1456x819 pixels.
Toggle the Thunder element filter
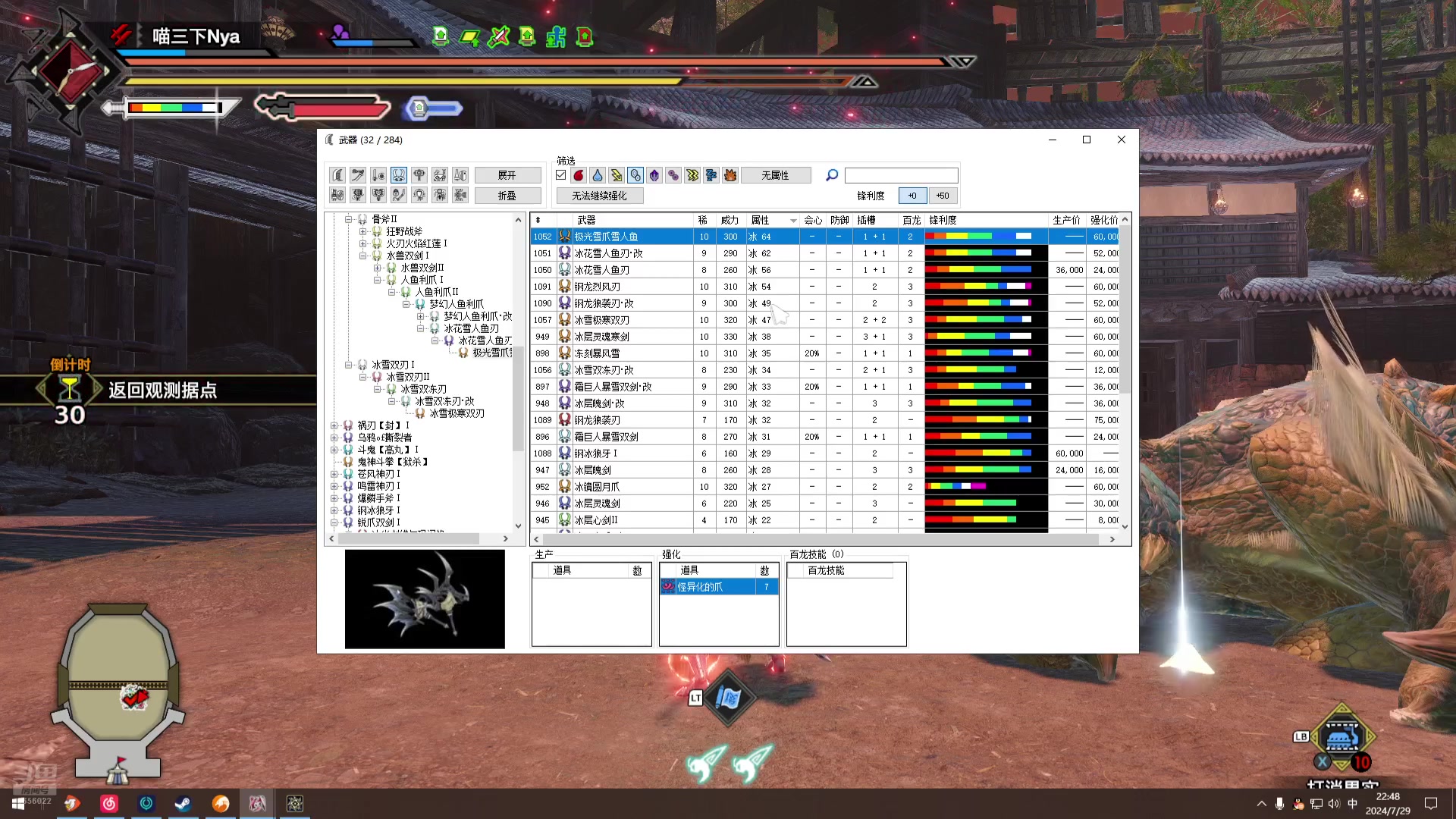tap(617, 175)
